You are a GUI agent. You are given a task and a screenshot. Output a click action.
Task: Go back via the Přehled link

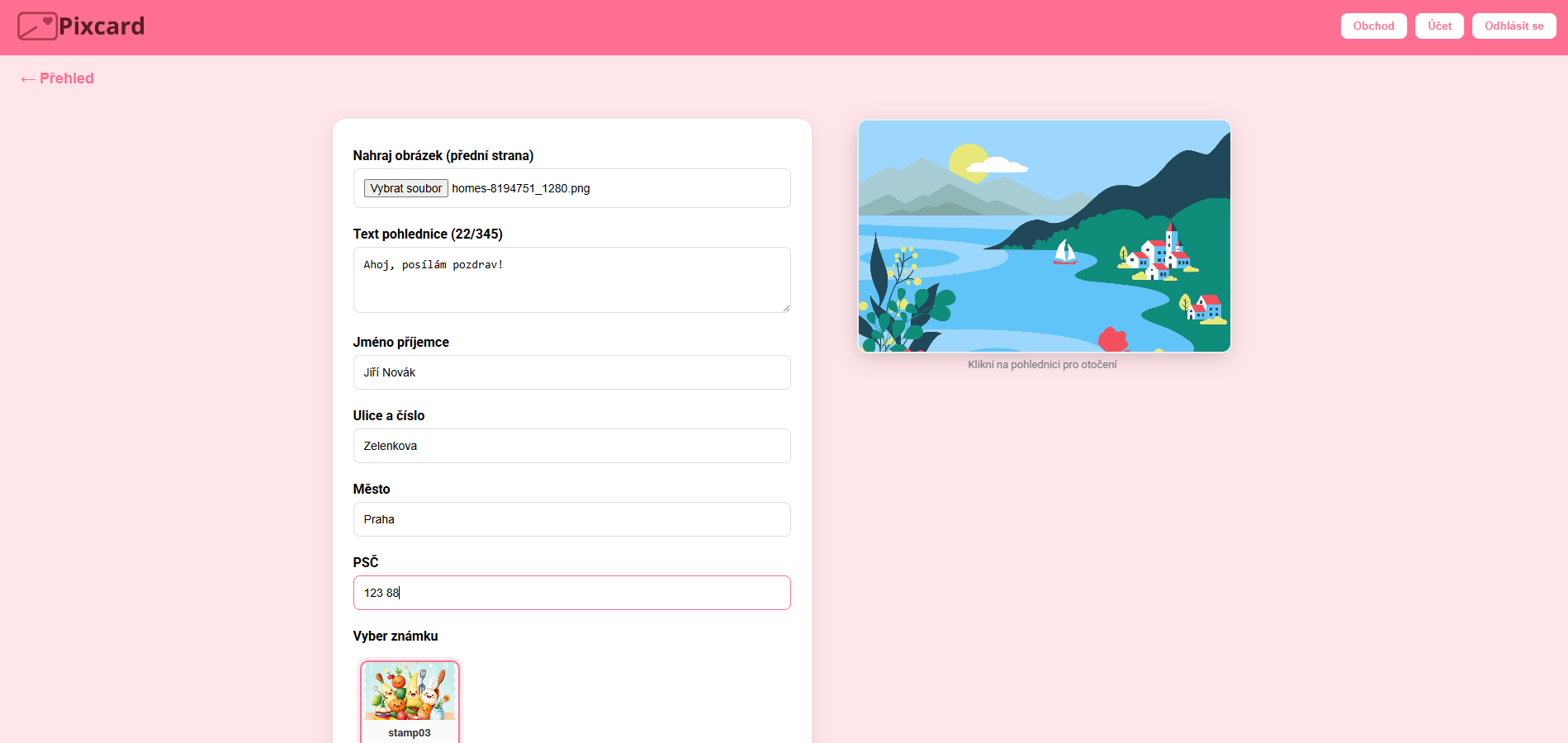coord(66,78)
